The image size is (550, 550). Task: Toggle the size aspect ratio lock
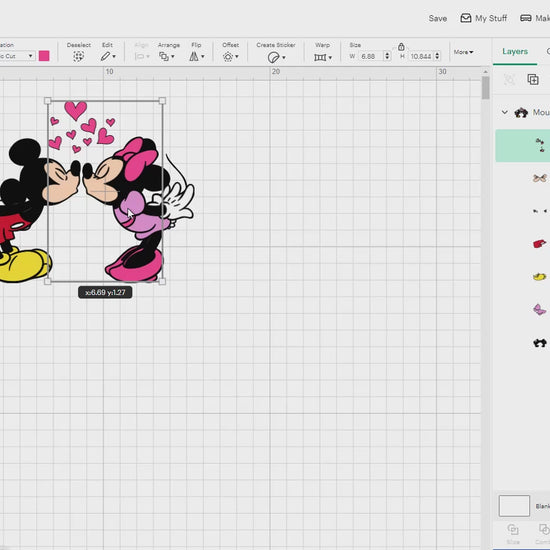[x=401, y=46]
